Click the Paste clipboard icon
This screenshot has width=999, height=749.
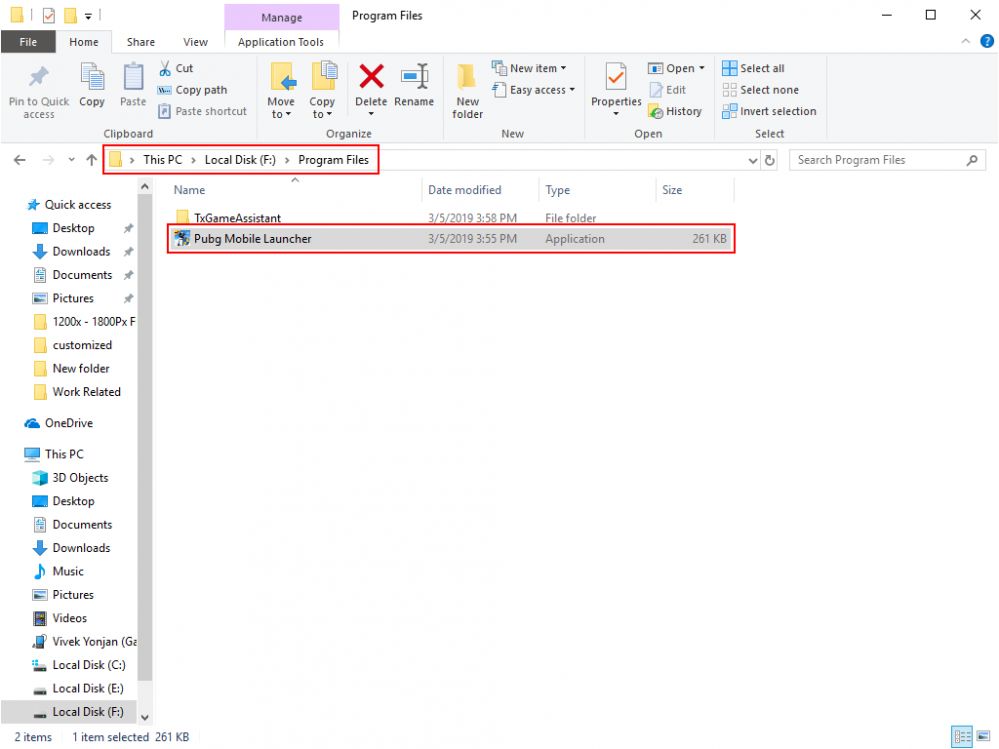(x=133, y=78)
